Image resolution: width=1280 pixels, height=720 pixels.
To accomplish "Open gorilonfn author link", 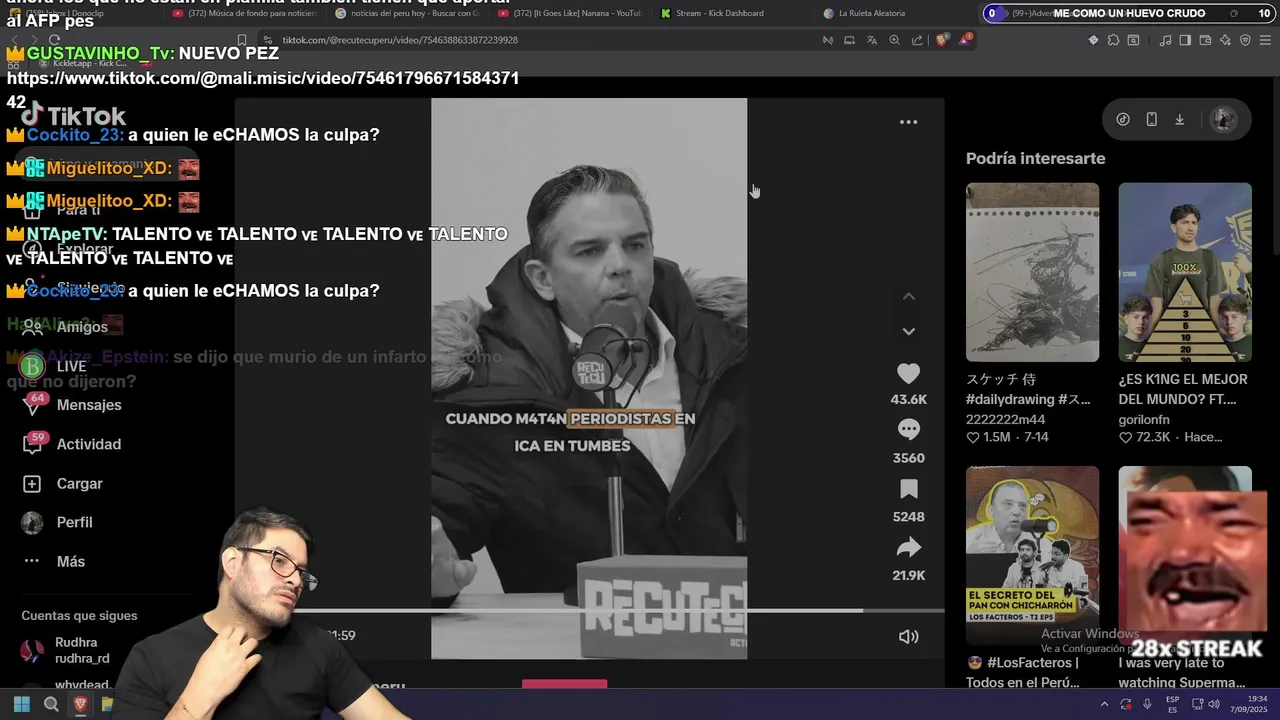I will click(1144, 420).
